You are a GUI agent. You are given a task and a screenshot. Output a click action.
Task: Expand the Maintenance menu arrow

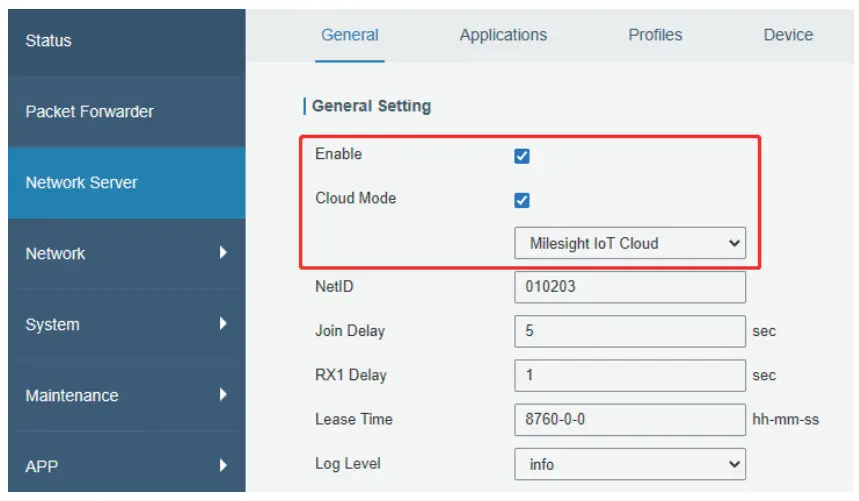click(223, 395)
